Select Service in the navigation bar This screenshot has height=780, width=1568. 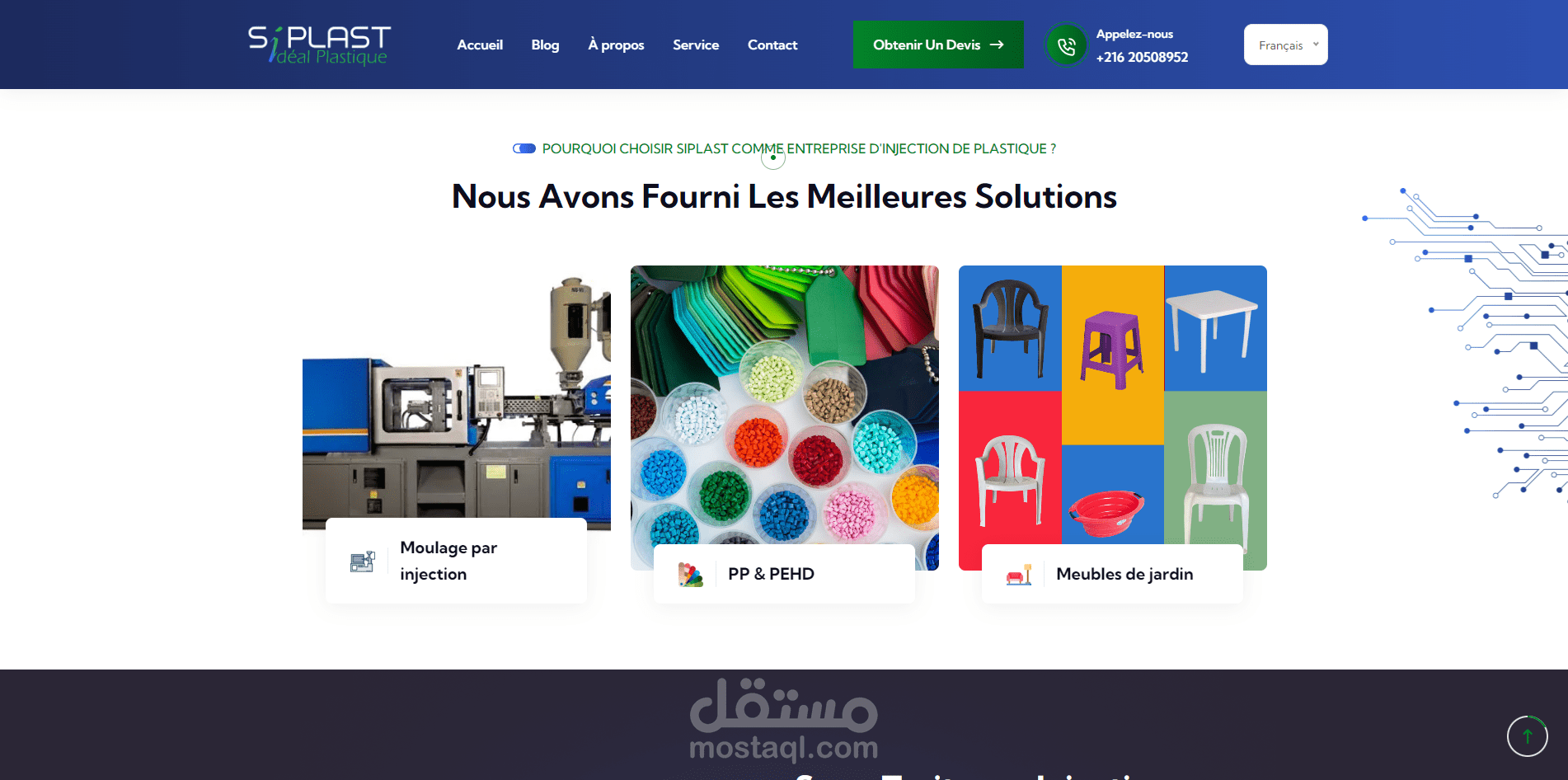696,45
